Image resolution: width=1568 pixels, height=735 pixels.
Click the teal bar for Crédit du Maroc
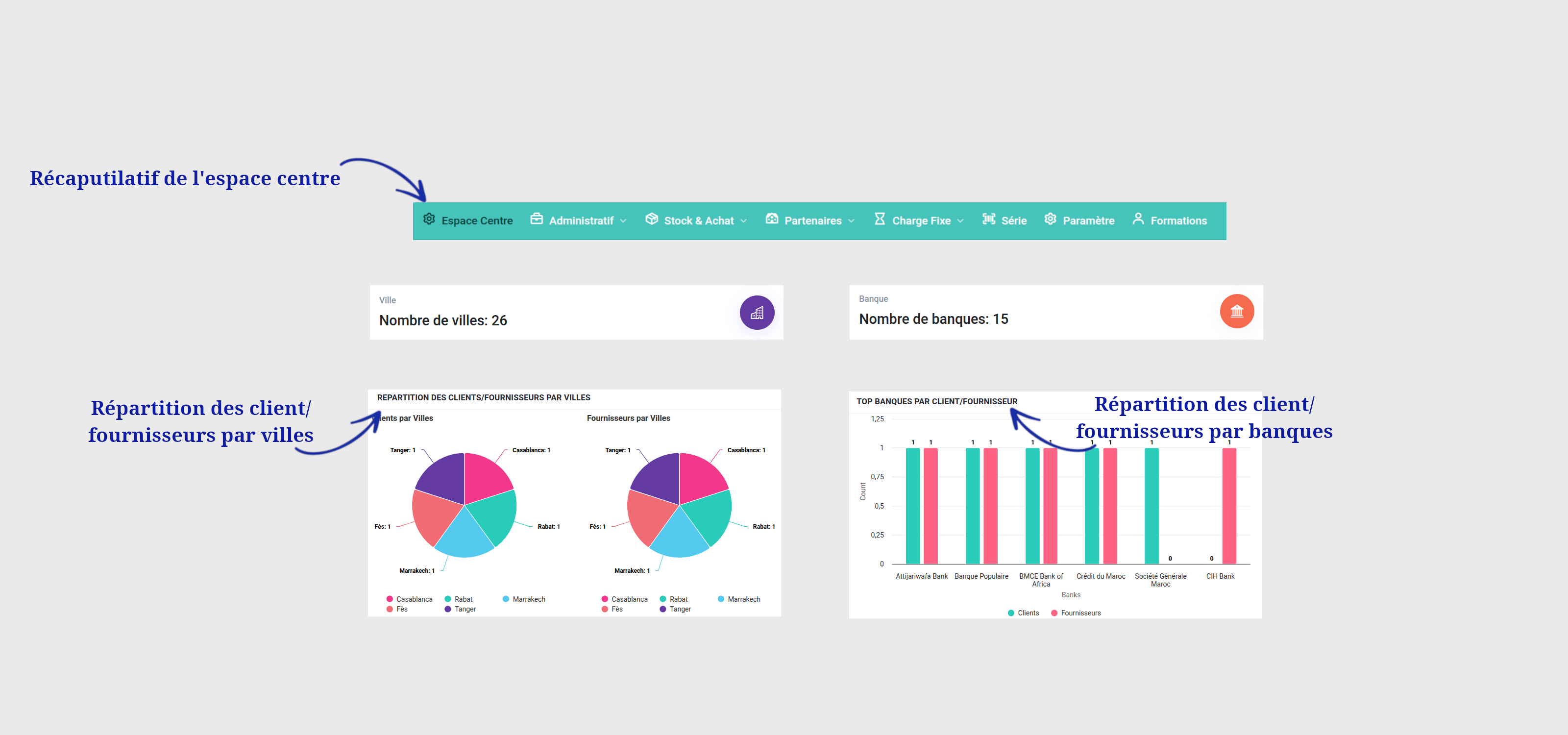coord(1092,506)
